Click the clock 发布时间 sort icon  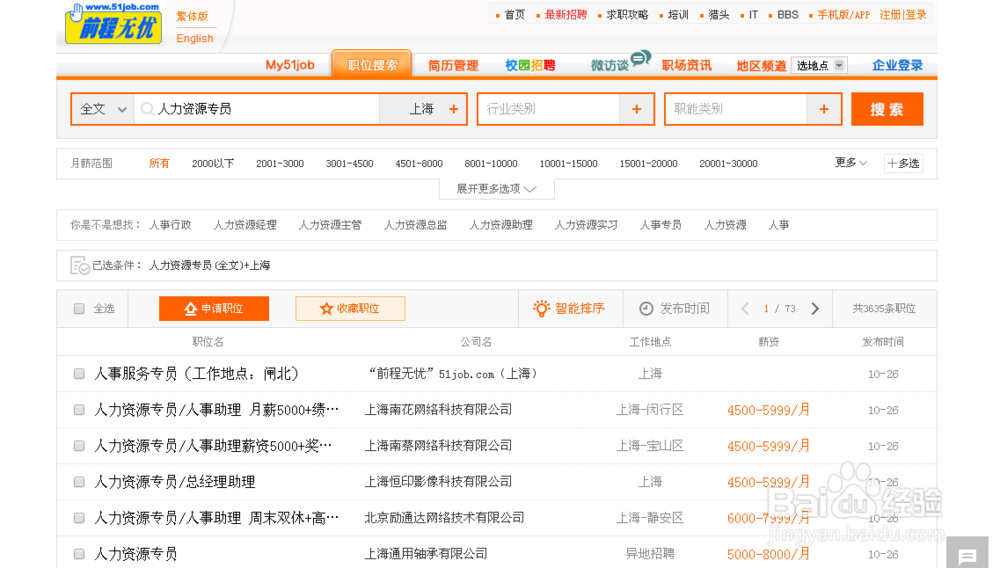[x=646, y=309]
